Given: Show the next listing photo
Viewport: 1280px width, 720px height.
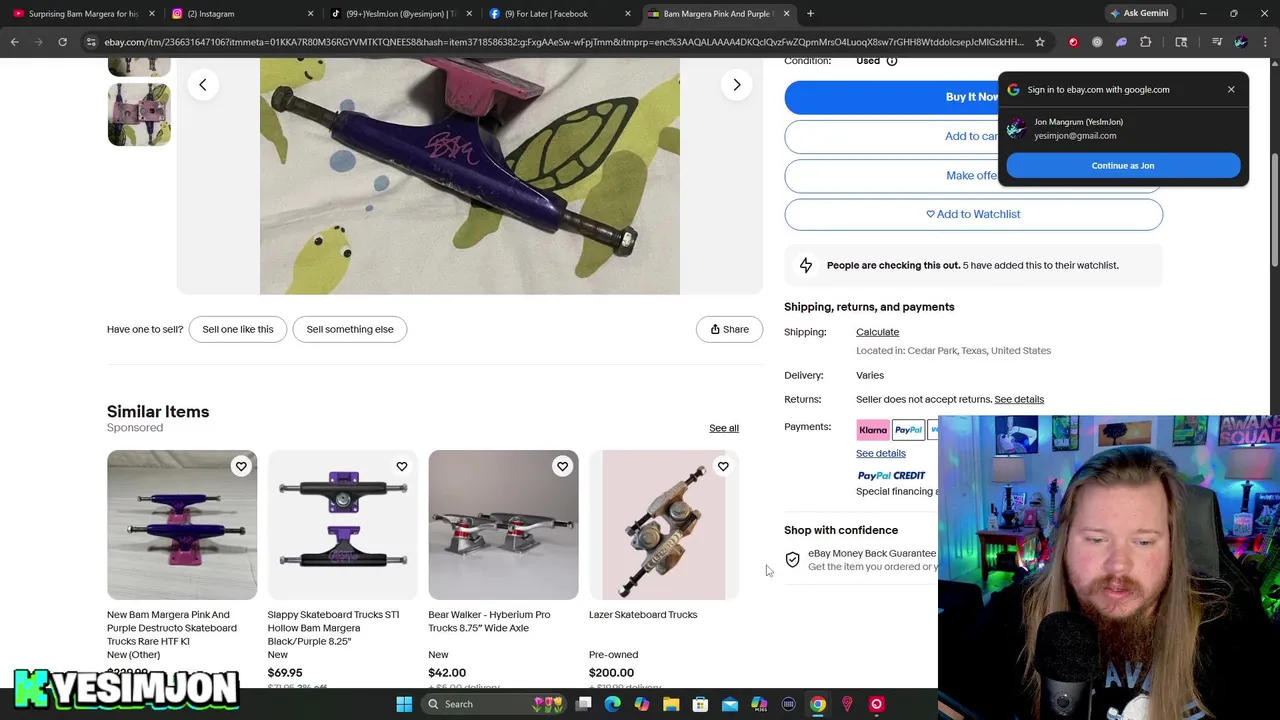Looking at the screenshot, I should (737, 85).
